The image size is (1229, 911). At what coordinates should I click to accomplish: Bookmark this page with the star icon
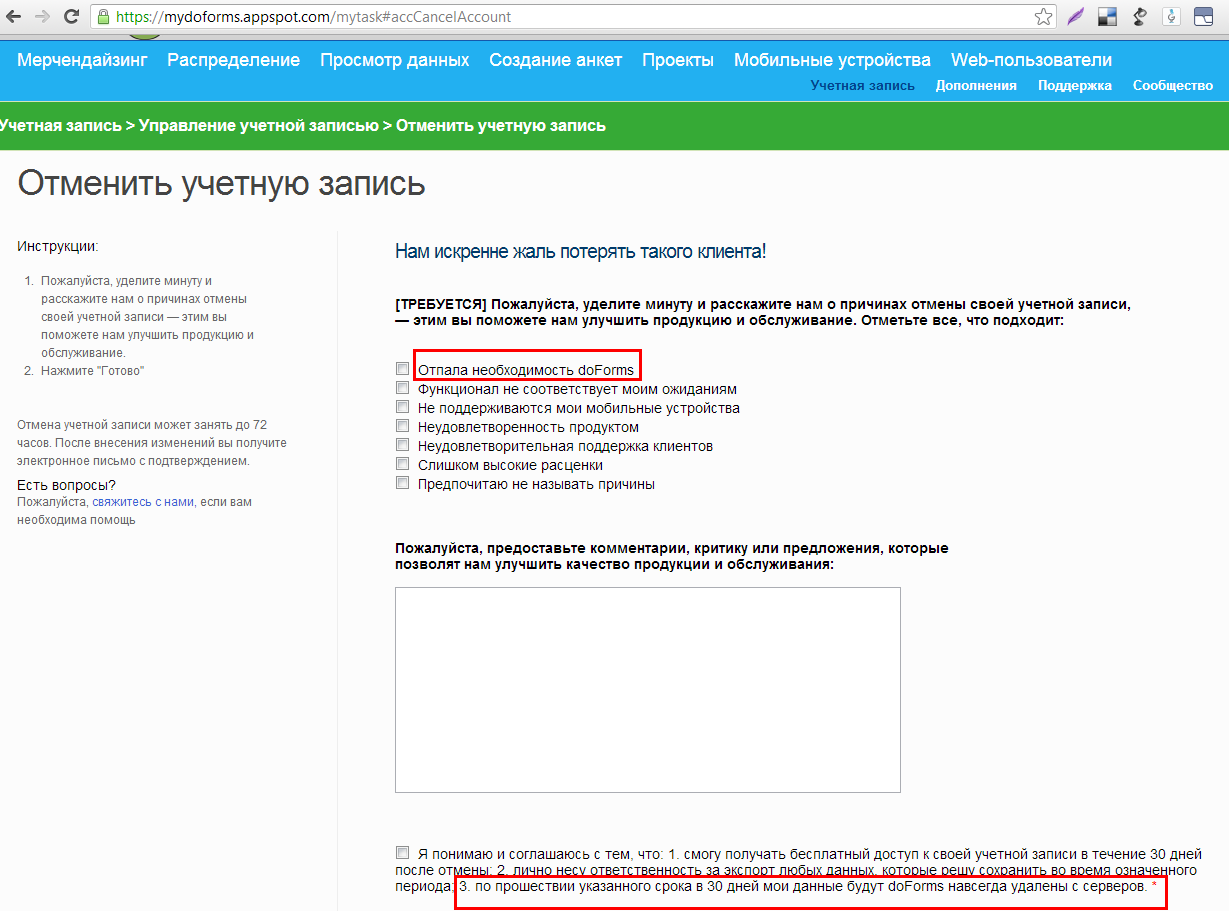1043,17
